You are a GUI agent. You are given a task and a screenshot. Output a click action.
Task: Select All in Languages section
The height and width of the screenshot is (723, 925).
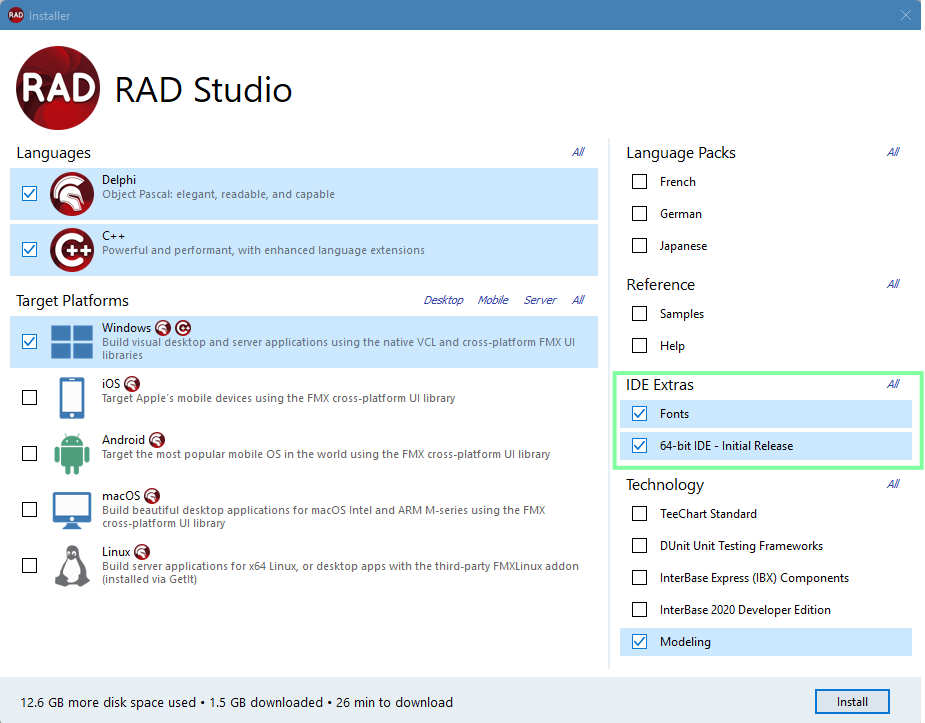[578, 152]
